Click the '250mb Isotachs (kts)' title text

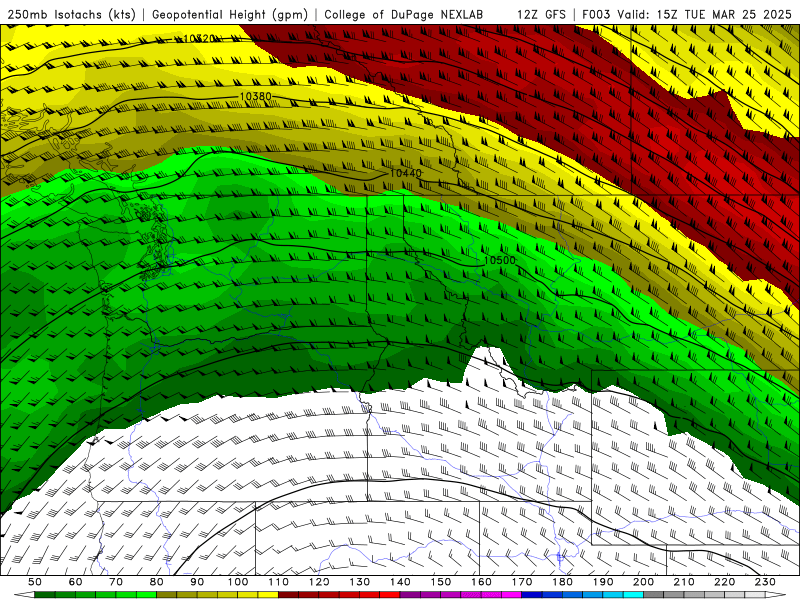click(72, 14)
